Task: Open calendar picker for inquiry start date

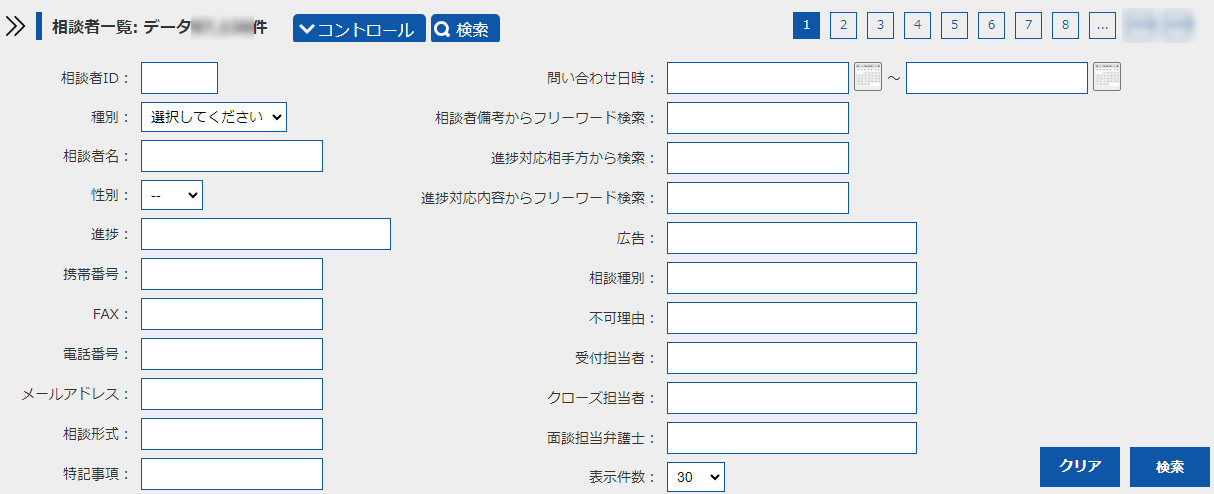Action: (868, 77)
